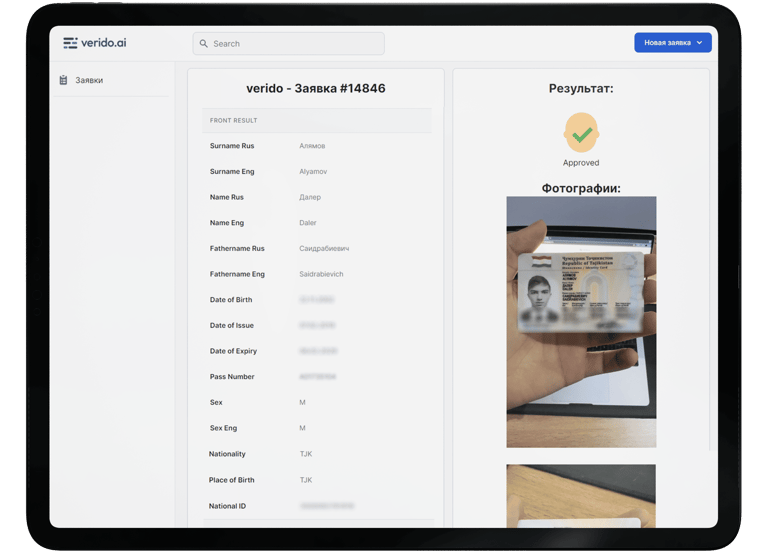
Task: Click the blurred National ID value
Action: click(x=327, y=506)
